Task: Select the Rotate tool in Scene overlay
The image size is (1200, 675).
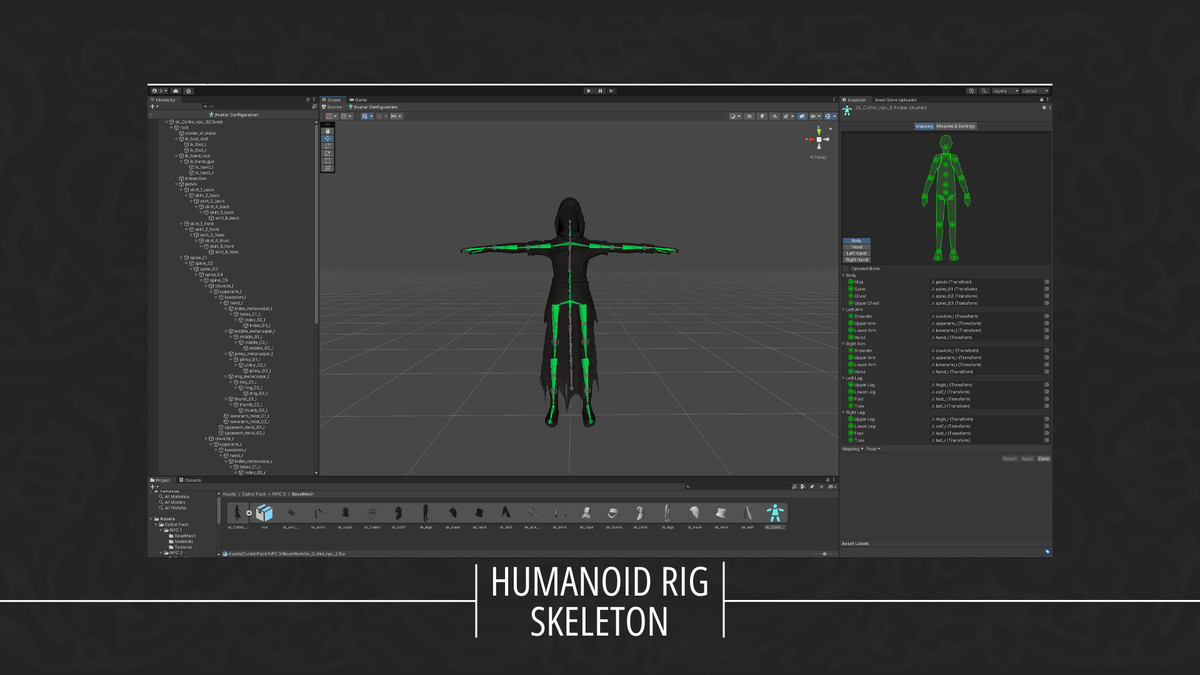Action: [329, 144]
